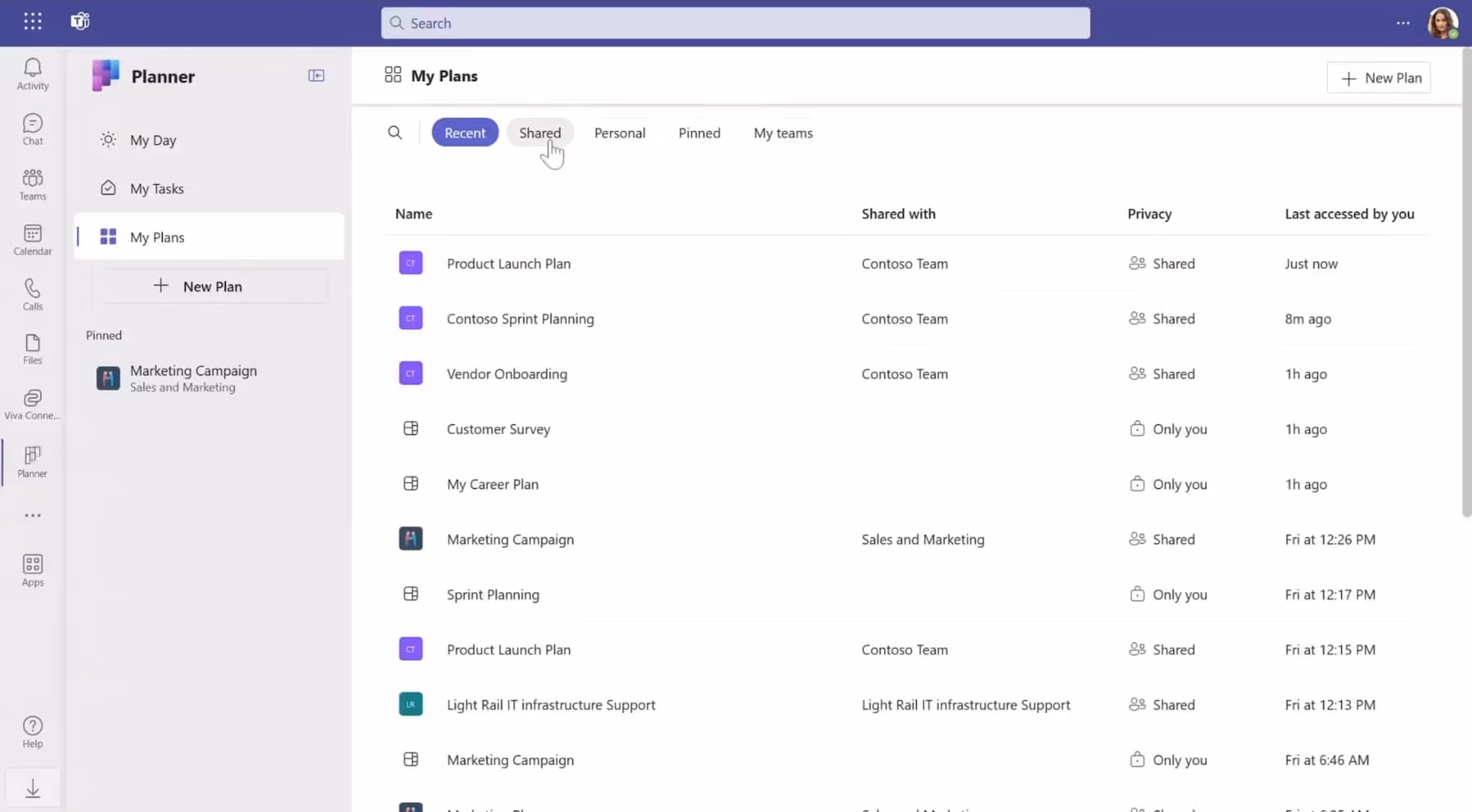This screenshot has height=812, width=1472.
Task: Click 'Fri at 12:26 PM' timestamp
Action: 1330,539
